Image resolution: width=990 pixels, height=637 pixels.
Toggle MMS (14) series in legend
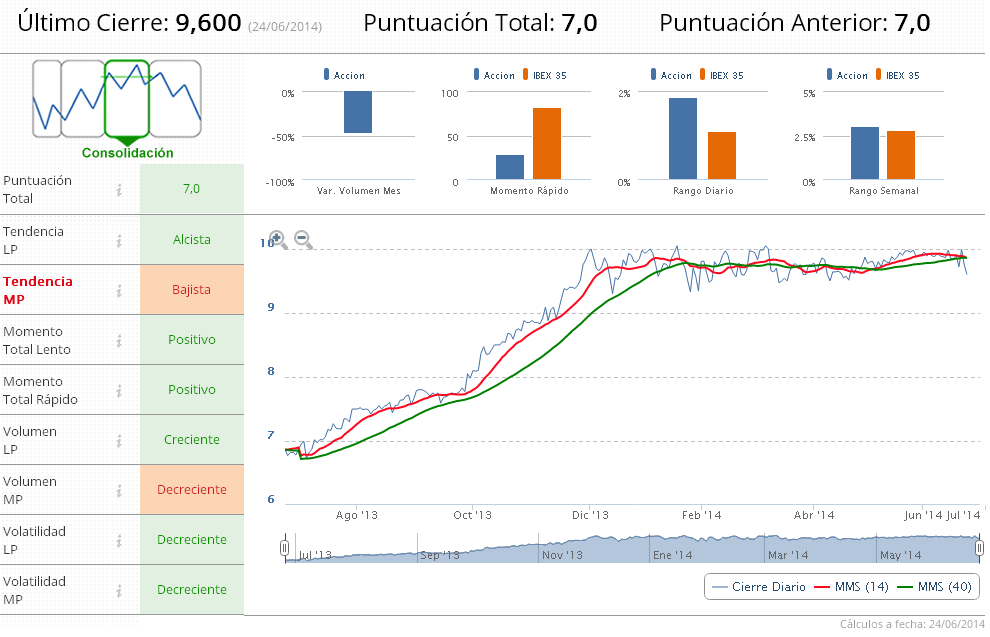coord(851,587)
